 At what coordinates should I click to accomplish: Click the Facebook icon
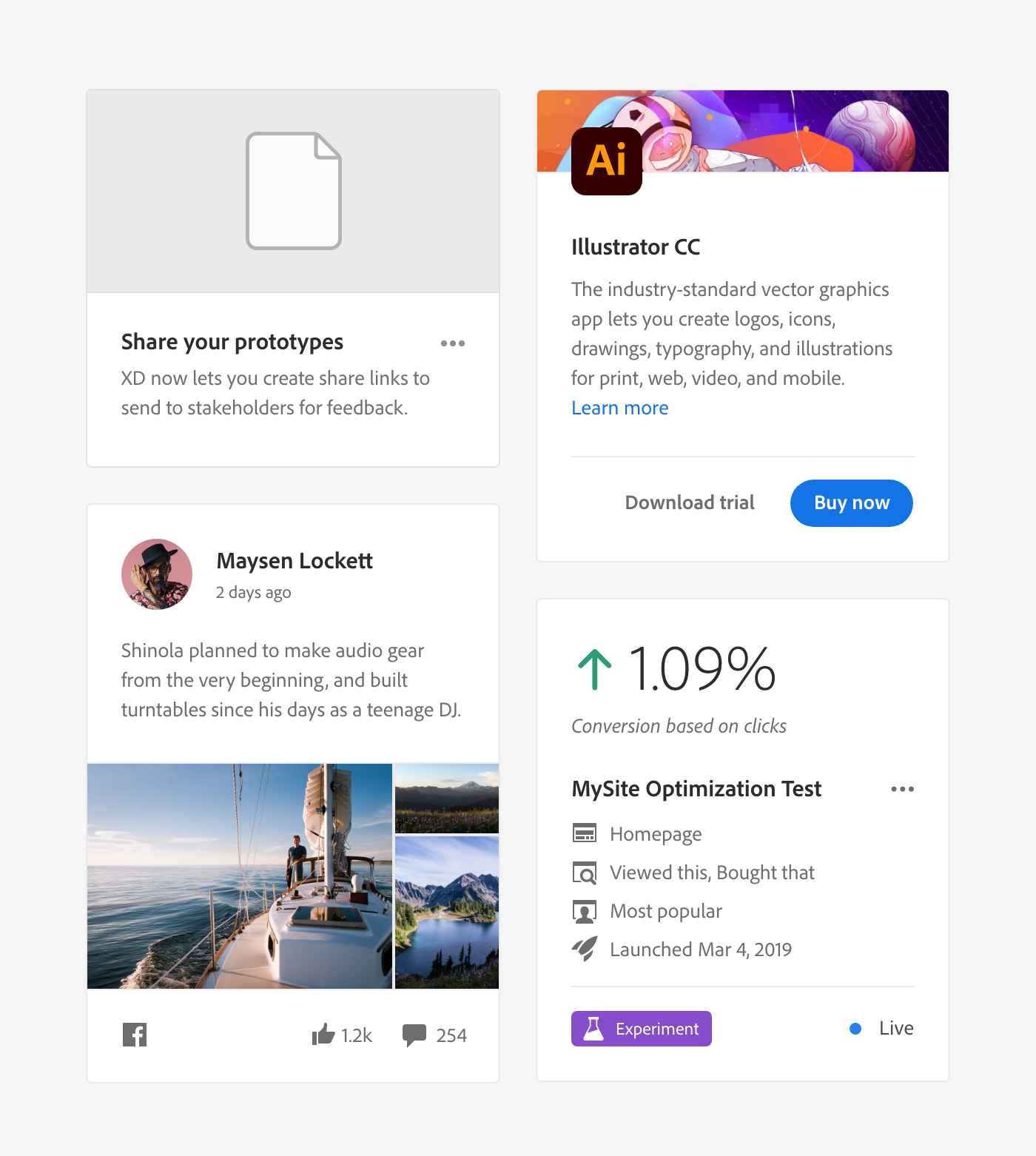coord(135,1035)
